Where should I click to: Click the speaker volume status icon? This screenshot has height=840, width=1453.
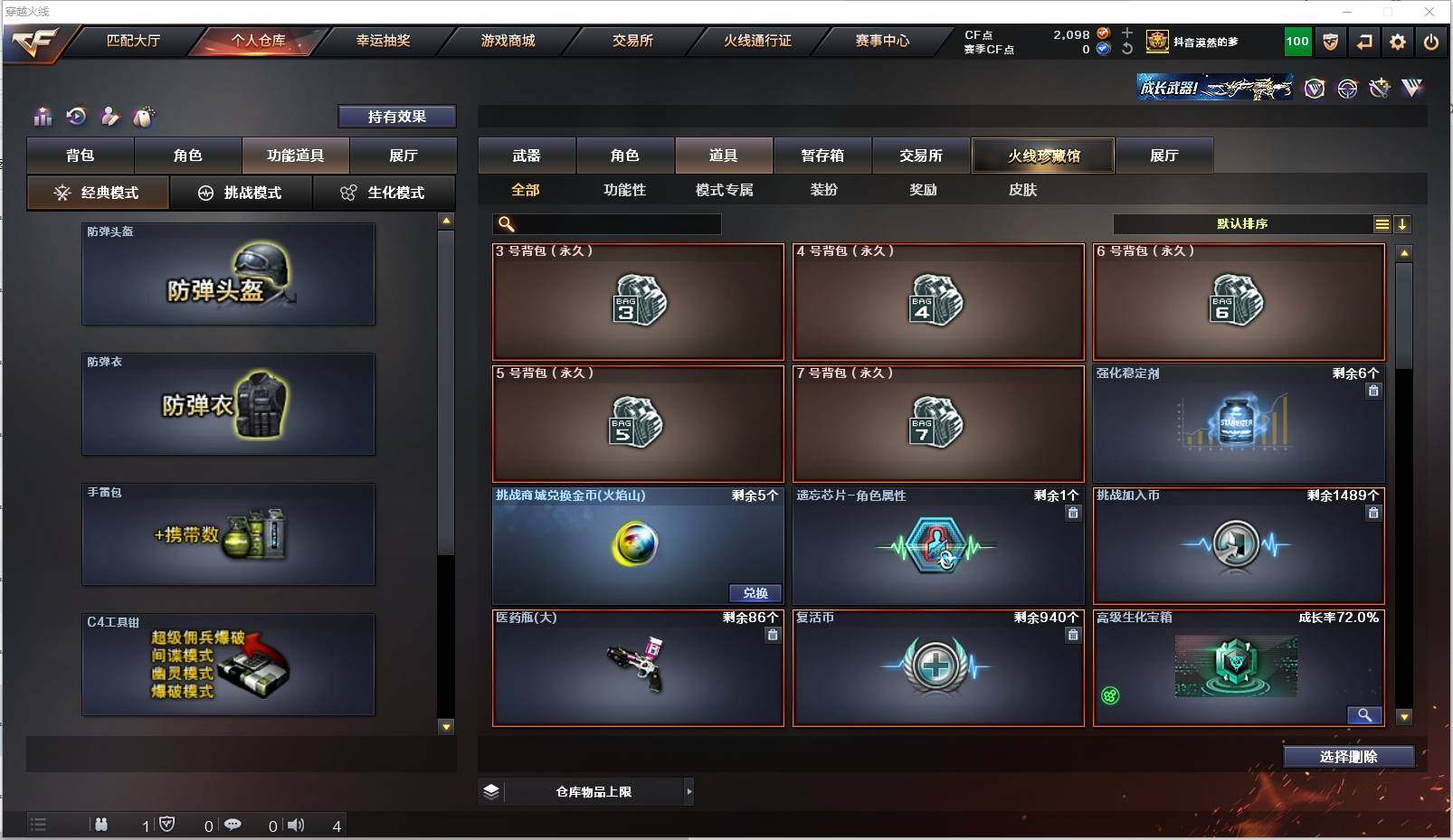[296, 825]
